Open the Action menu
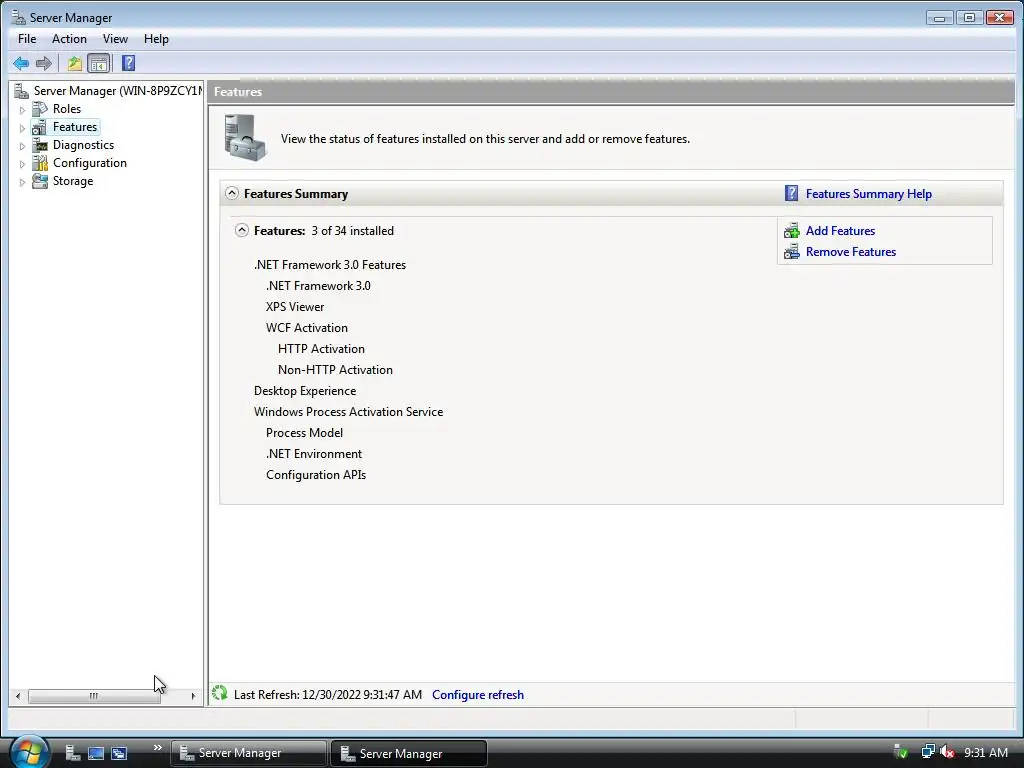 point(69,39)
